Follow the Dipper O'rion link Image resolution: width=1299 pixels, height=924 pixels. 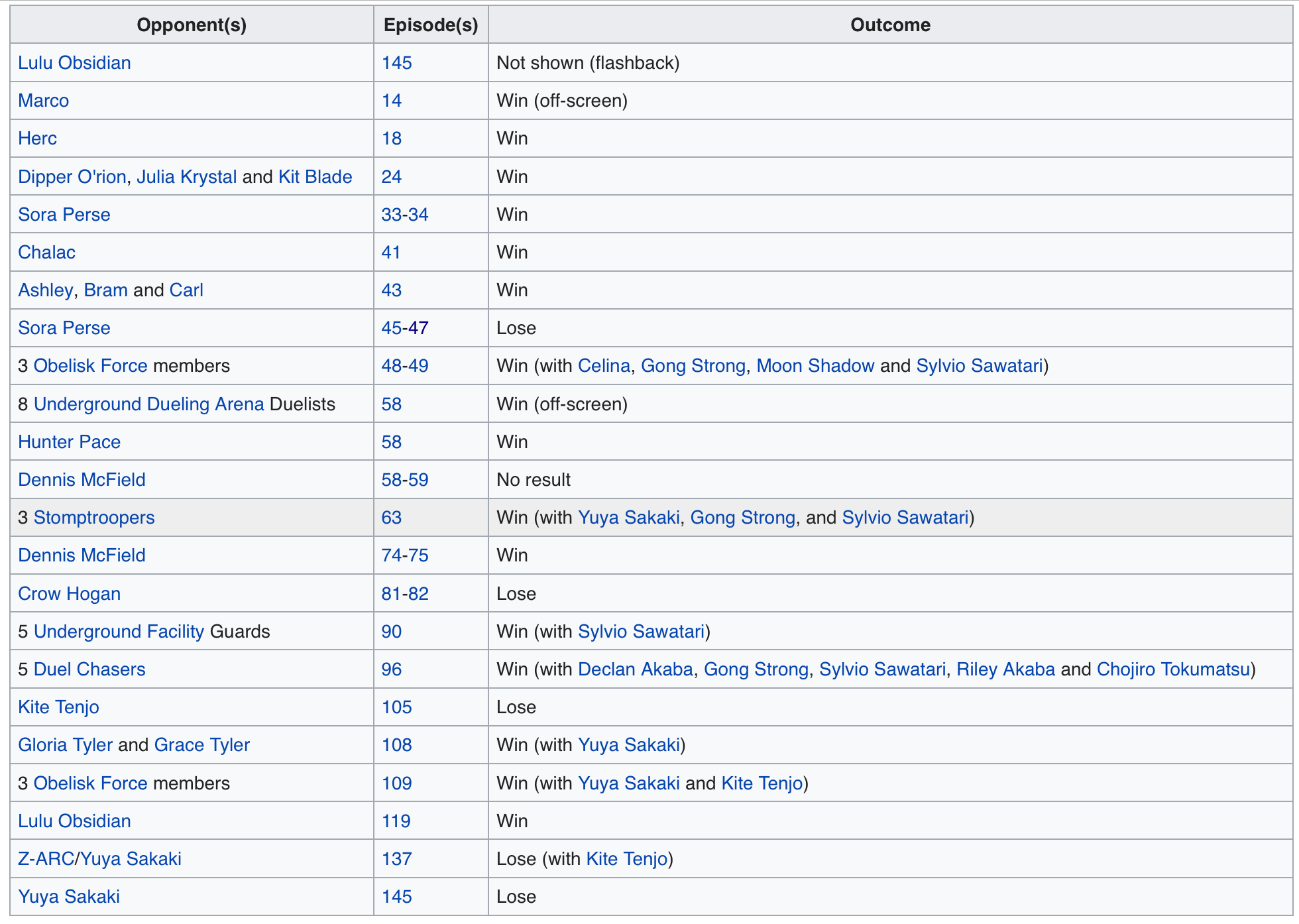72,177
